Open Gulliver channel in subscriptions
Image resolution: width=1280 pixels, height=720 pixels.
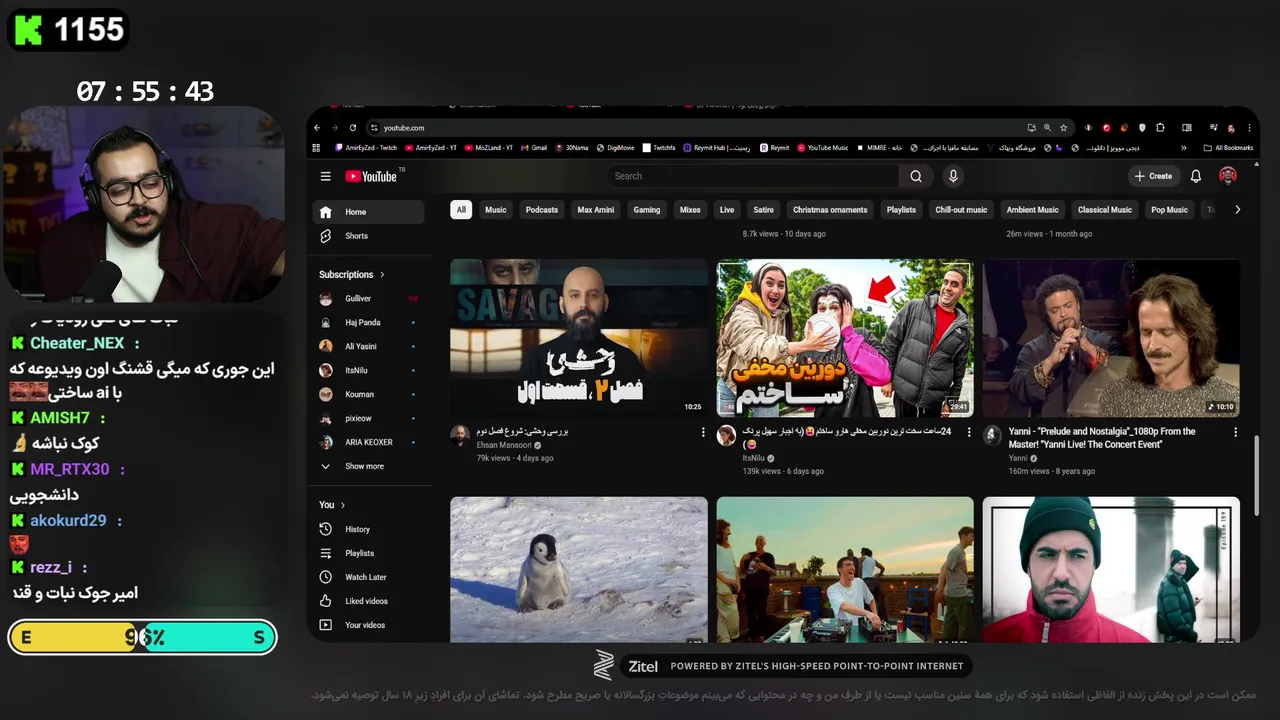tap(368, 299)
